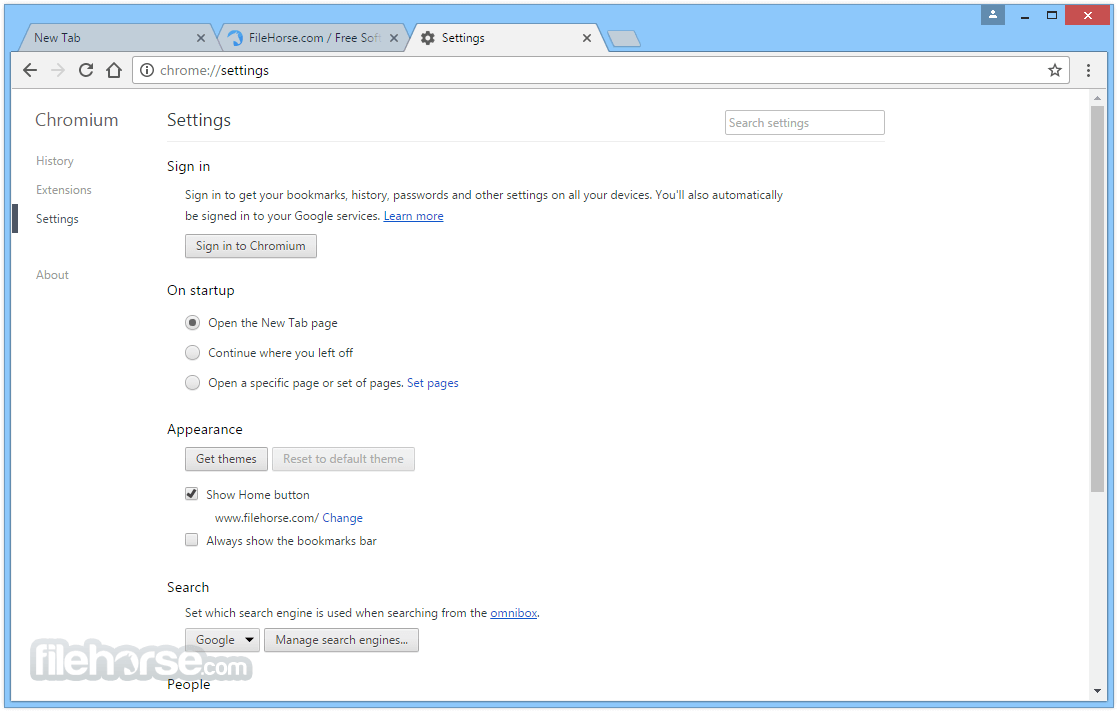Click the Get themes button
The image size is (1118, 711).
pyautogui.click(x=226, y=459)
